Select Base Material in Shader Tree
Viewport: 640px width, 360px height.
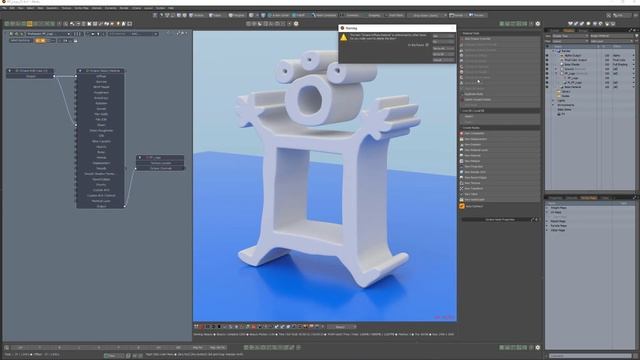coord(572,87)
